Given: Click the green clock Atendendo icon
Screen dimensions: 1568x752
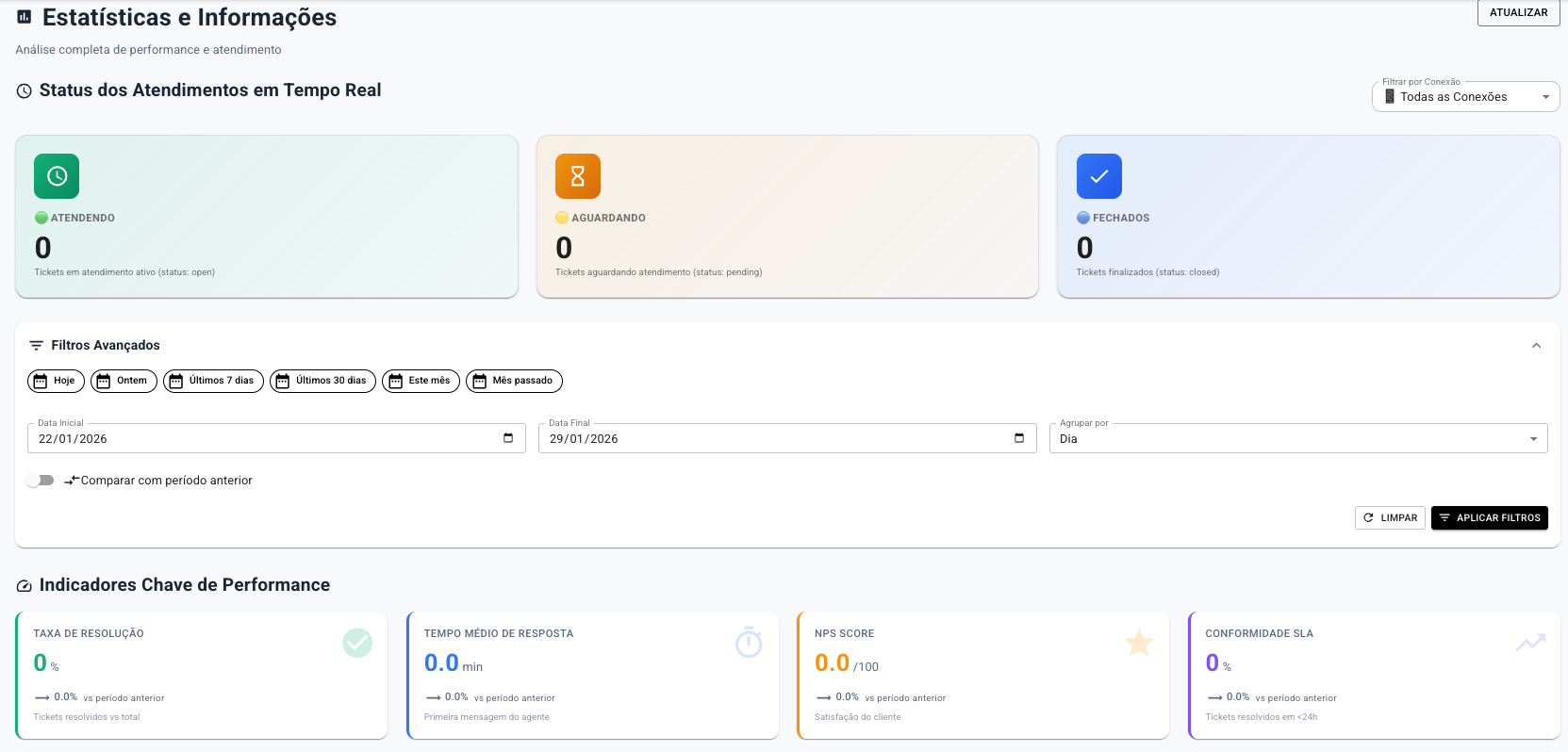Looking at the screenshot, I should 57,176.
